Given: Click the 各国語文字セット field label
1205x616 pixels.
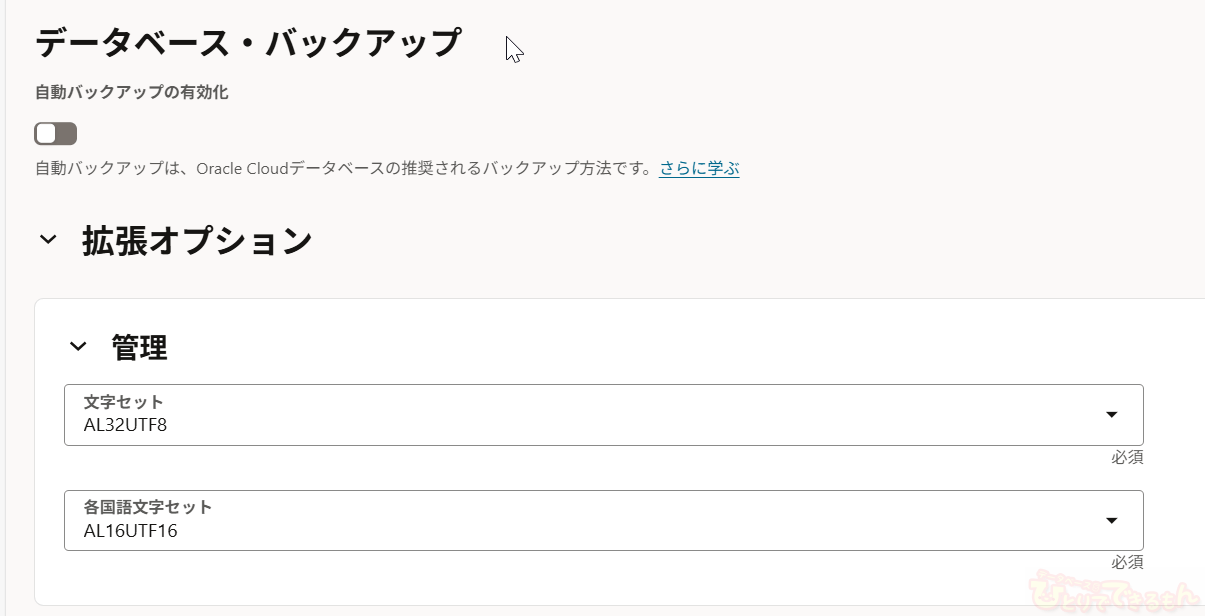Looking at the screenshot, I should (x=148, y=507).
